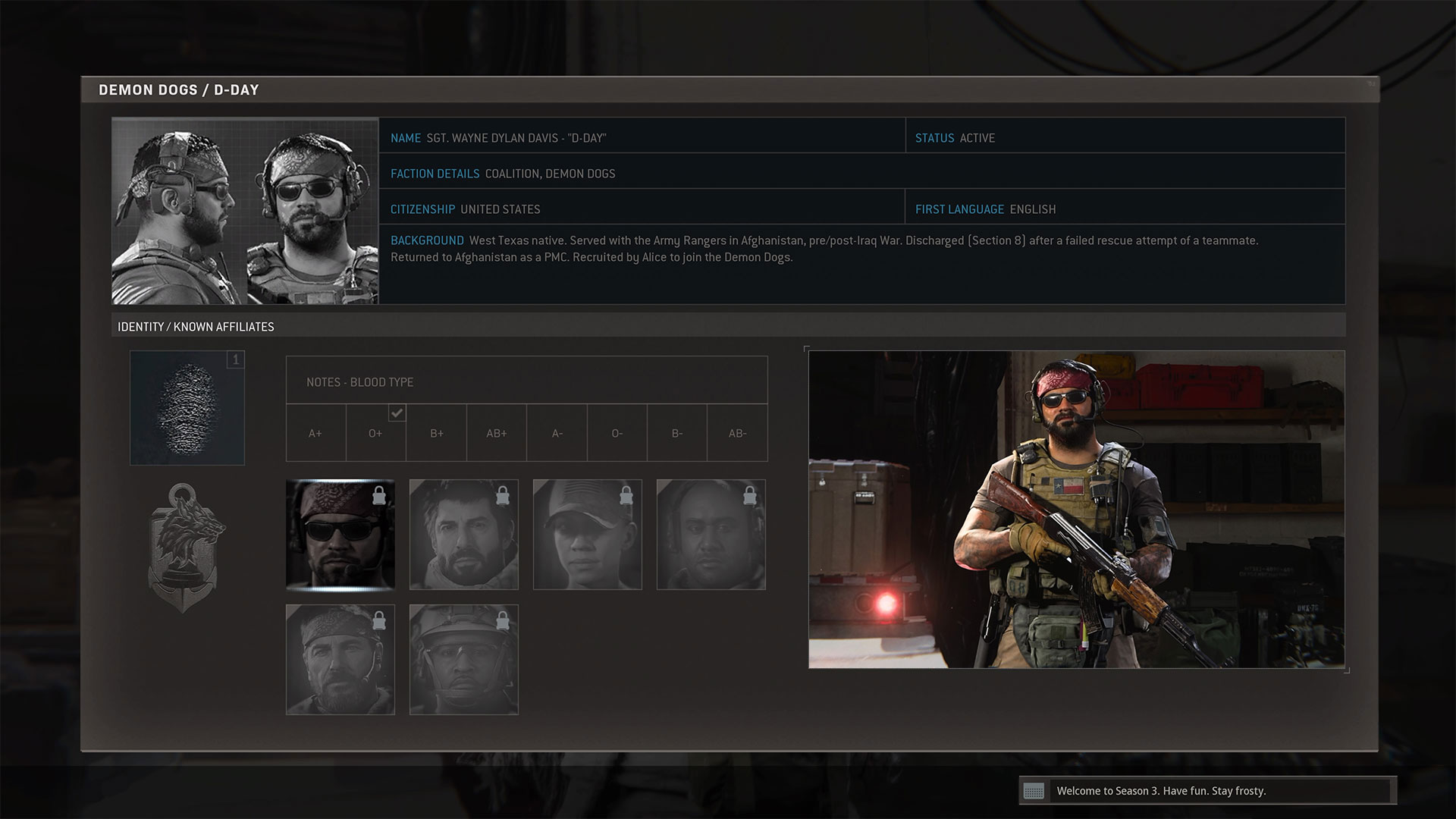Select the locked female operator with cap portrait

[x=588, y=535]
